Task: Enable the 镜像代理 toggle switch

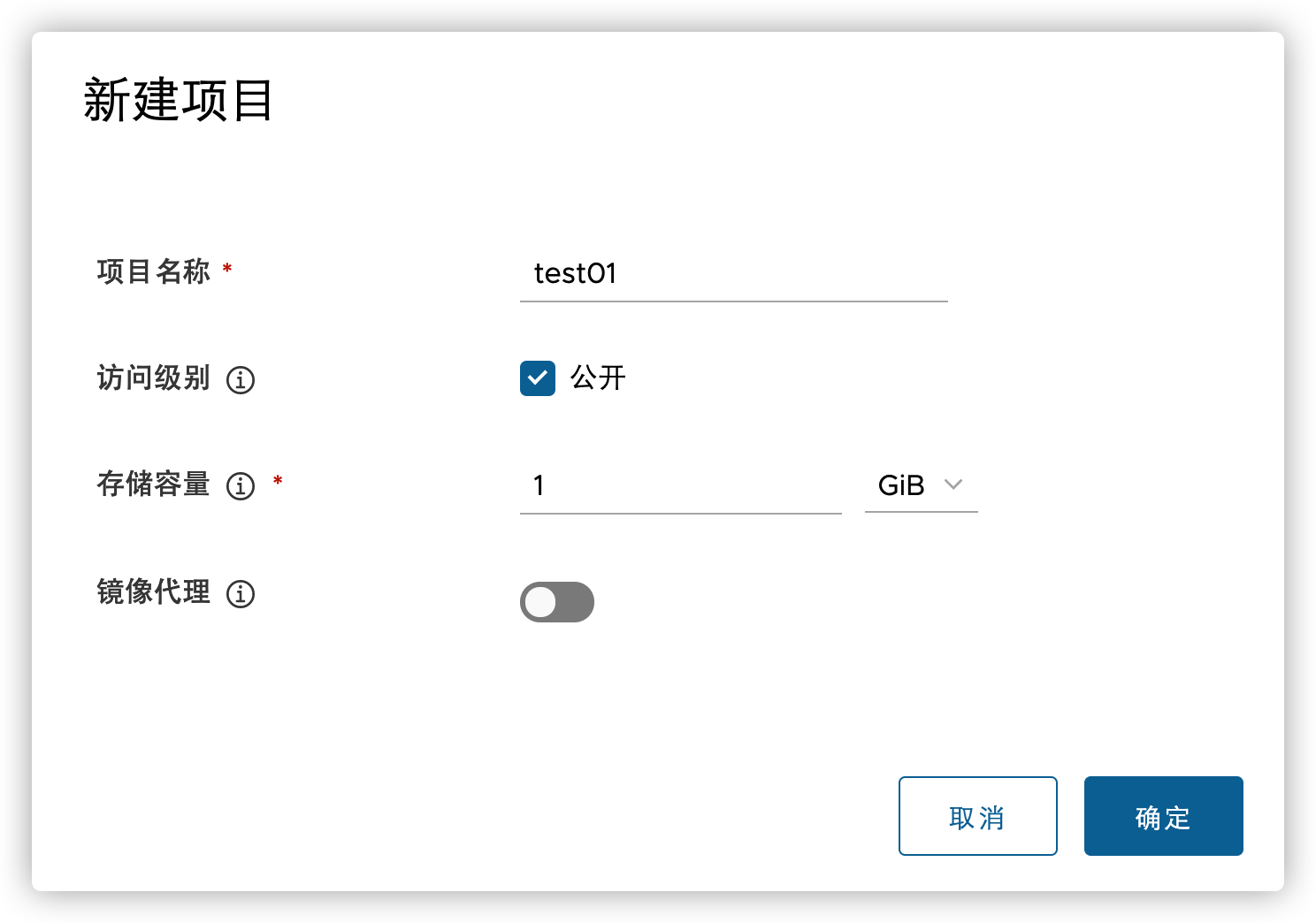Action: [557, 602]
